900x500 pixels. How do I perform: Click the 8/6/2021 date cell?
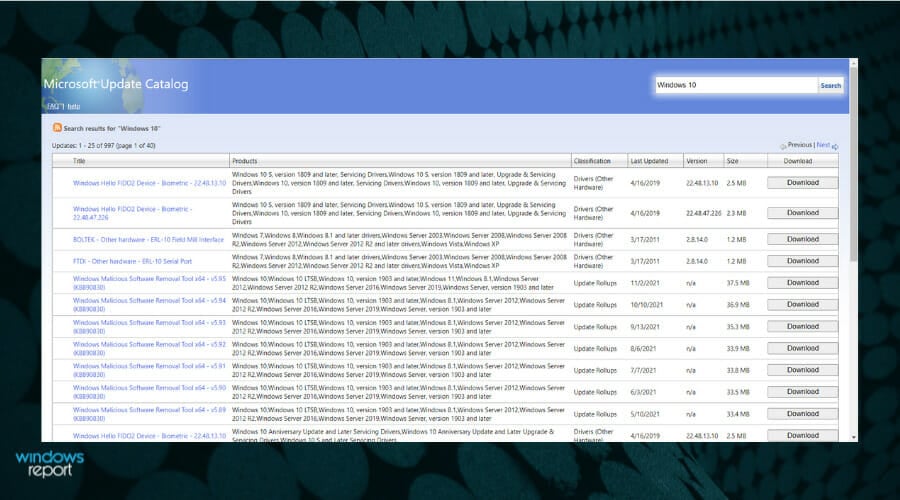tap(643, 348)
